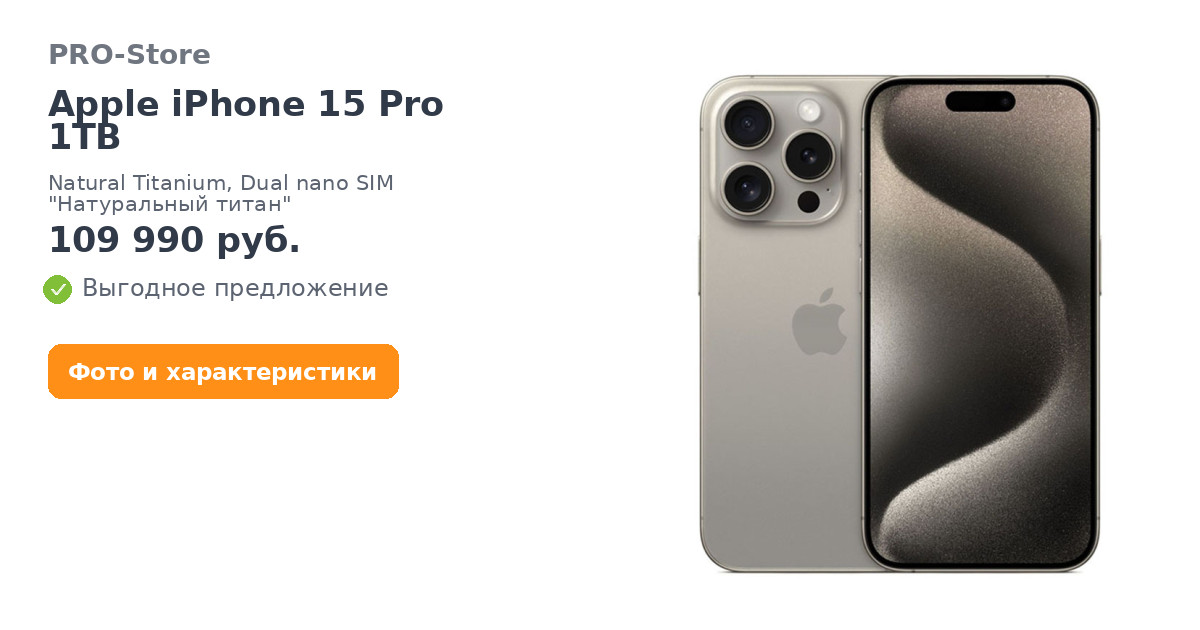Click the side button on phone's left edge
The width and height of the screenshot is (1200, 630).
click(699, 267)
